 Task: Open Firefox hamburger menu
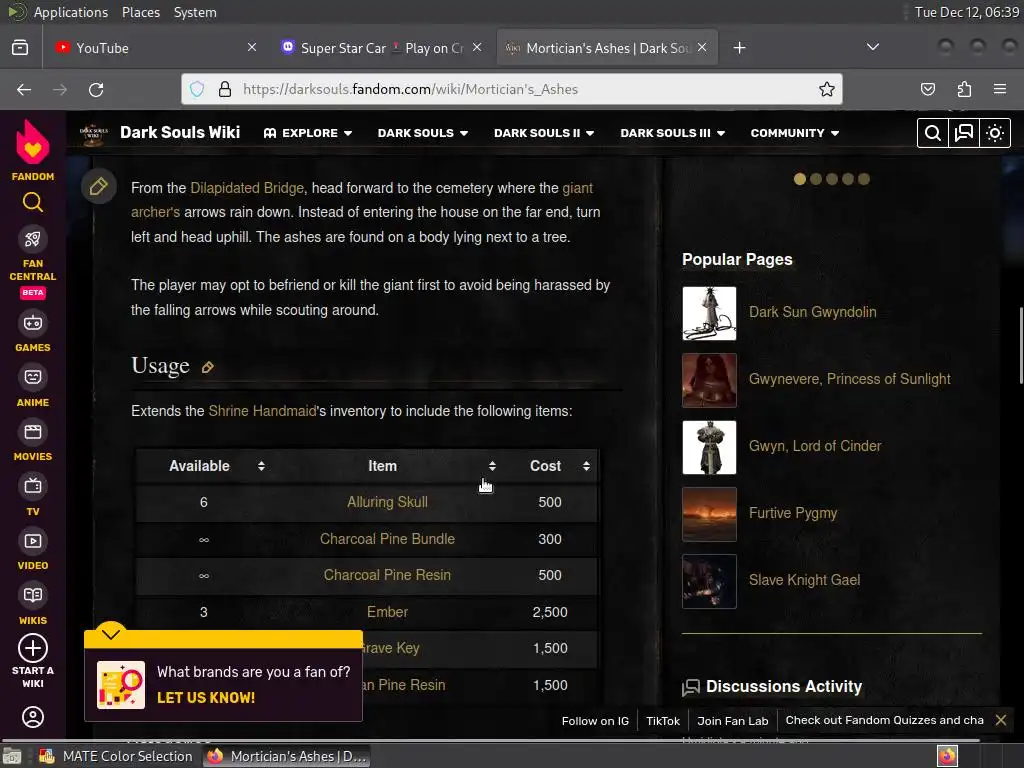(1000, 89)
